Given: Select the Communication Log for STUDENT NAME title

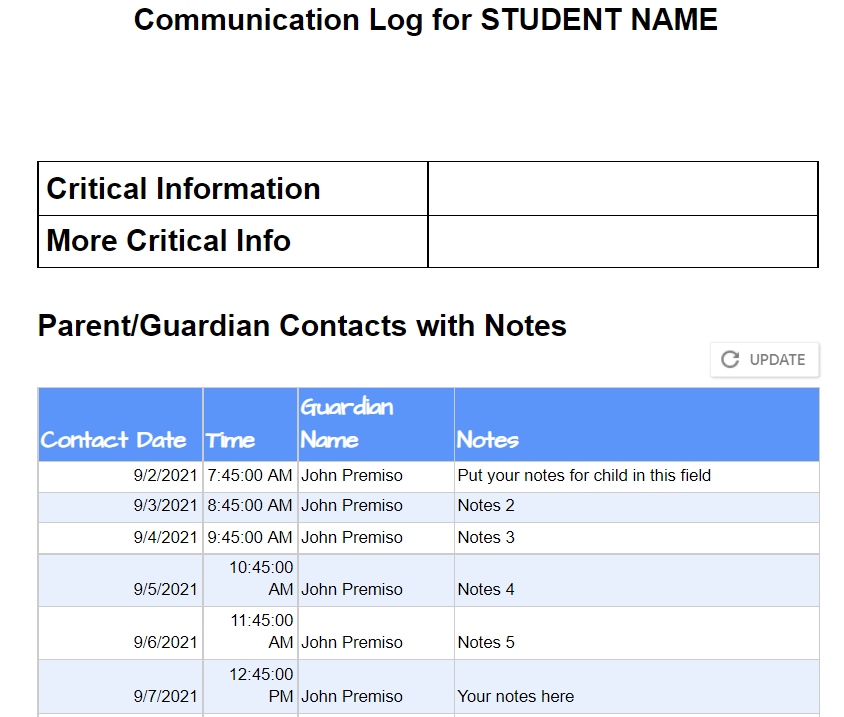Looking at the screenshot, I should pos(425,20).
